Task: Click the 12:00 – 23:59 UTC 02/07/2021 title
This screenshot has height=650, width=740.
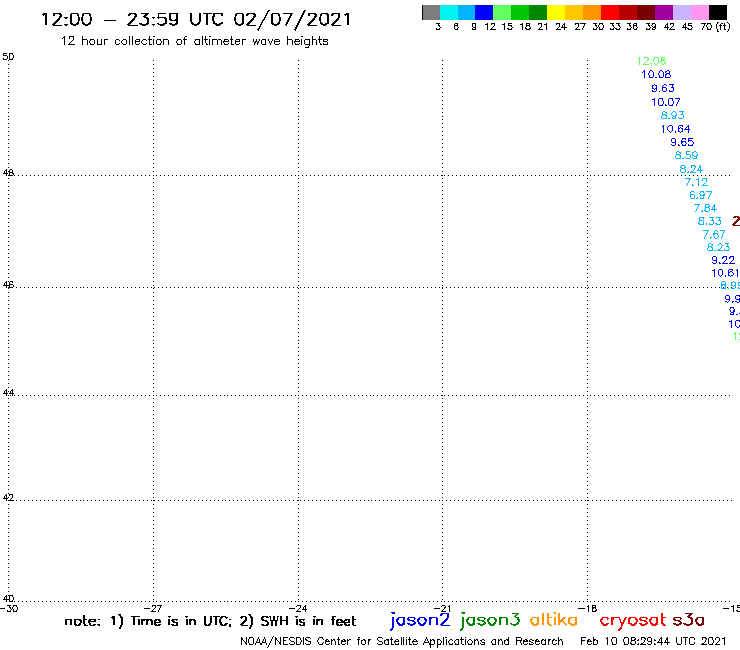Action: pyautogui.click(x=196, y=20)
